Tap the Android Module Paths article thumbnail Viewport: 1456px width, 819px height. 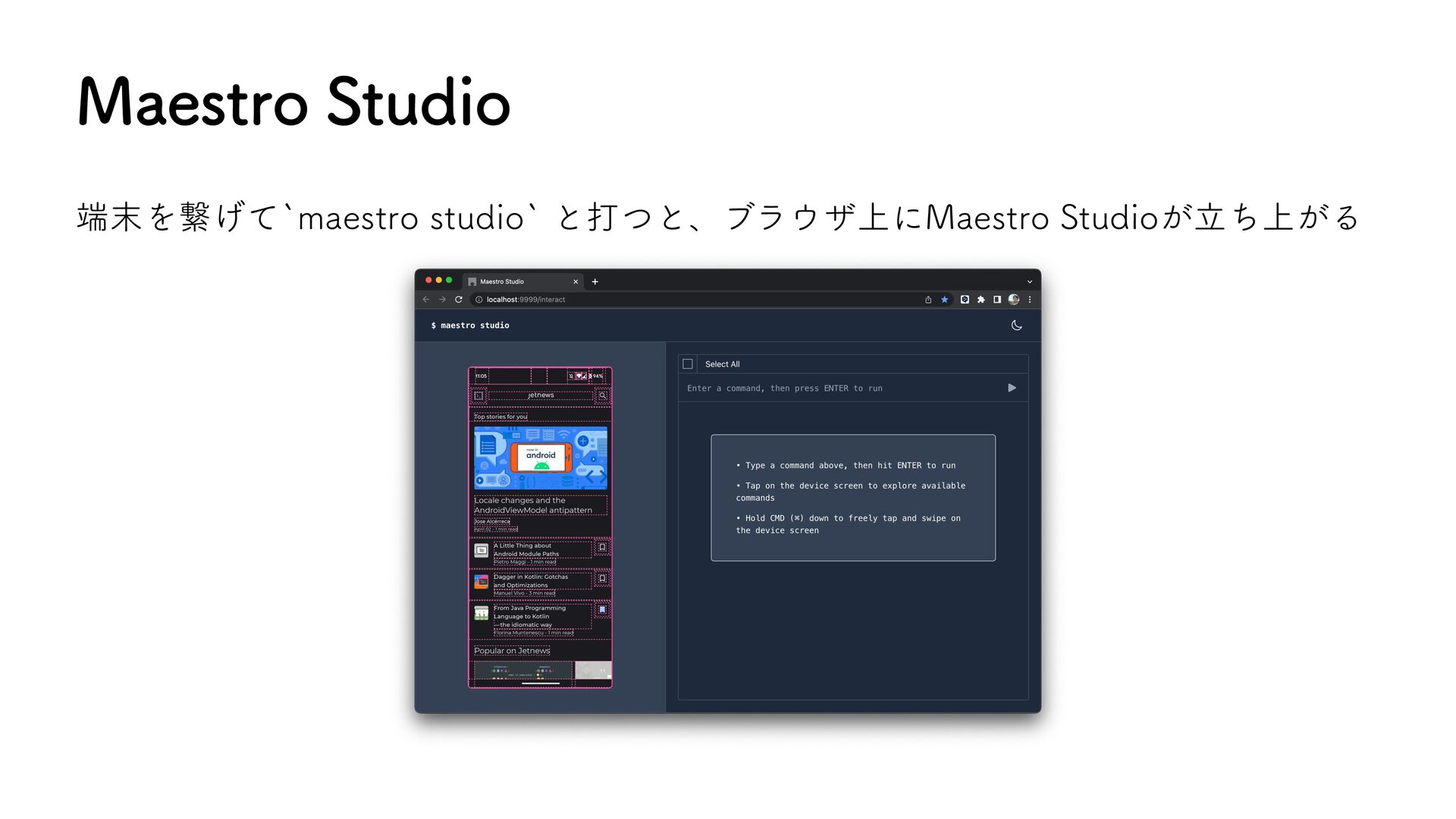point(482,551)
